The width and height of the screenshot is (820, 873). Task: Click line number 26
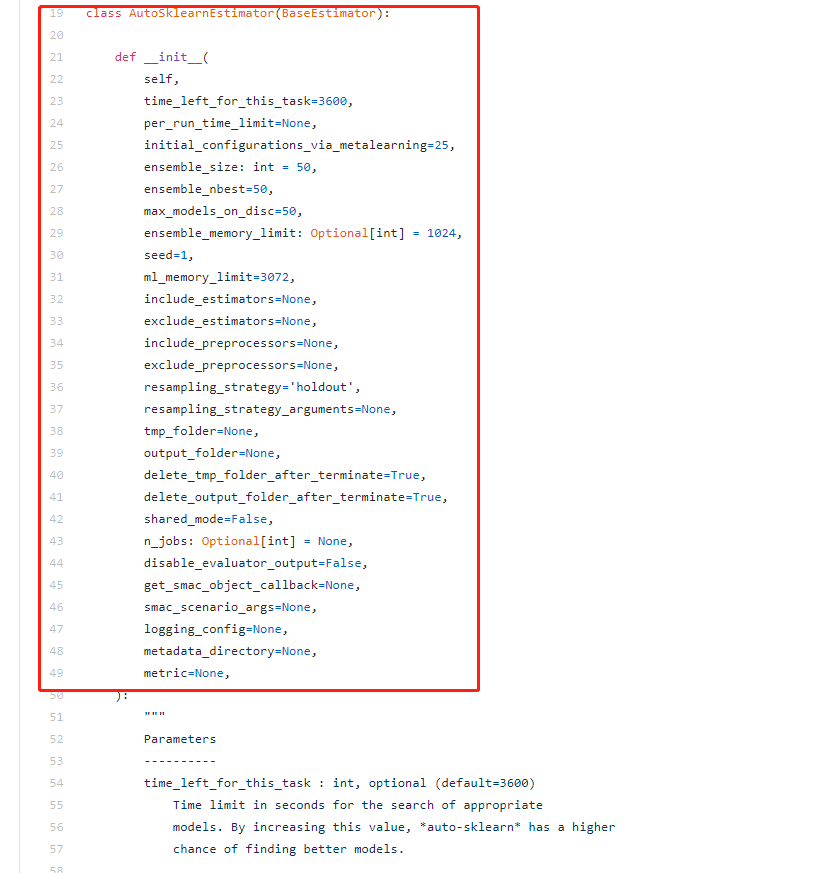coord(56,167)
